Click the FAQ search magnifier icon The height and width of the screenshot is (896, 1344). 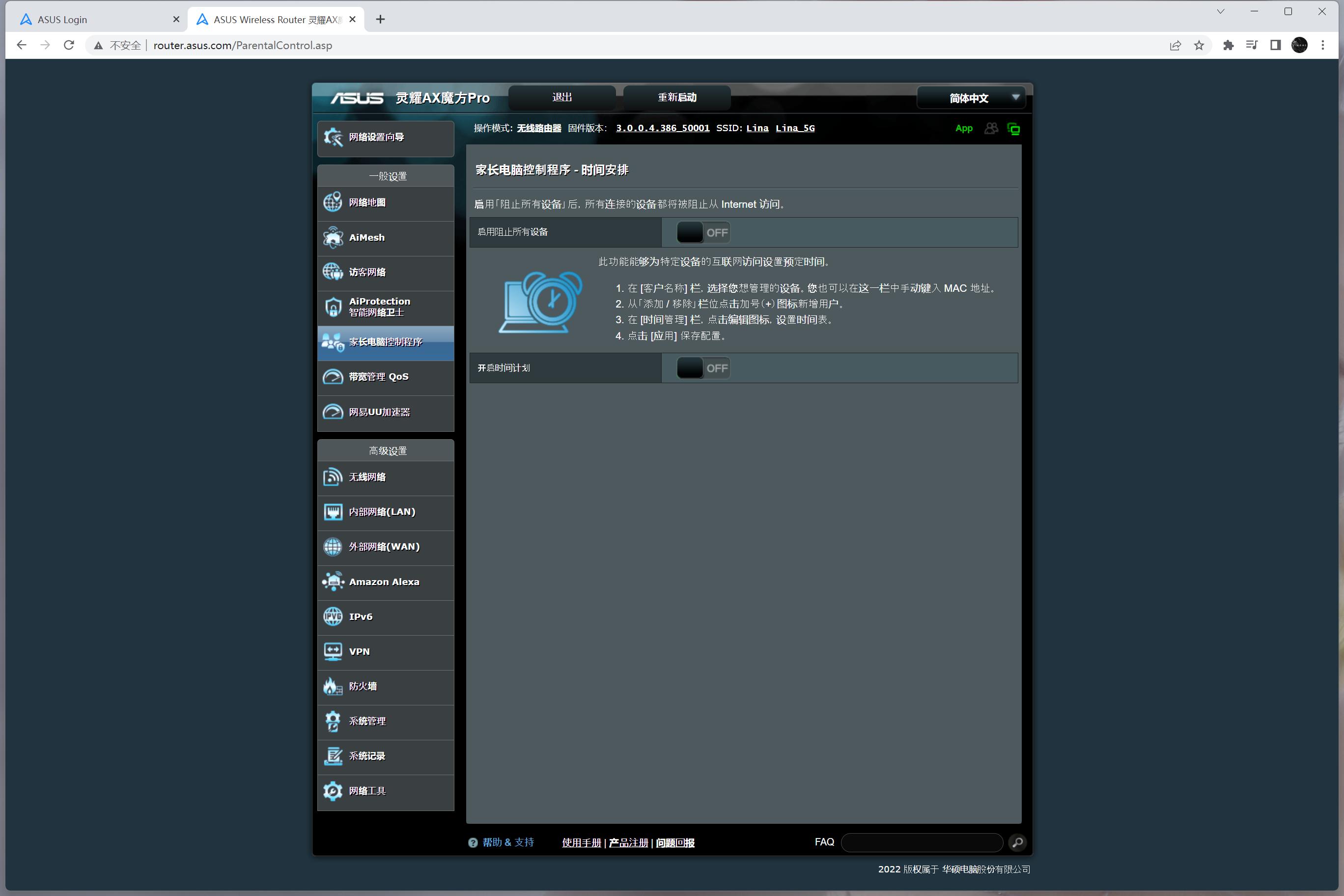pyautogui.click(x=1017, y=842)
